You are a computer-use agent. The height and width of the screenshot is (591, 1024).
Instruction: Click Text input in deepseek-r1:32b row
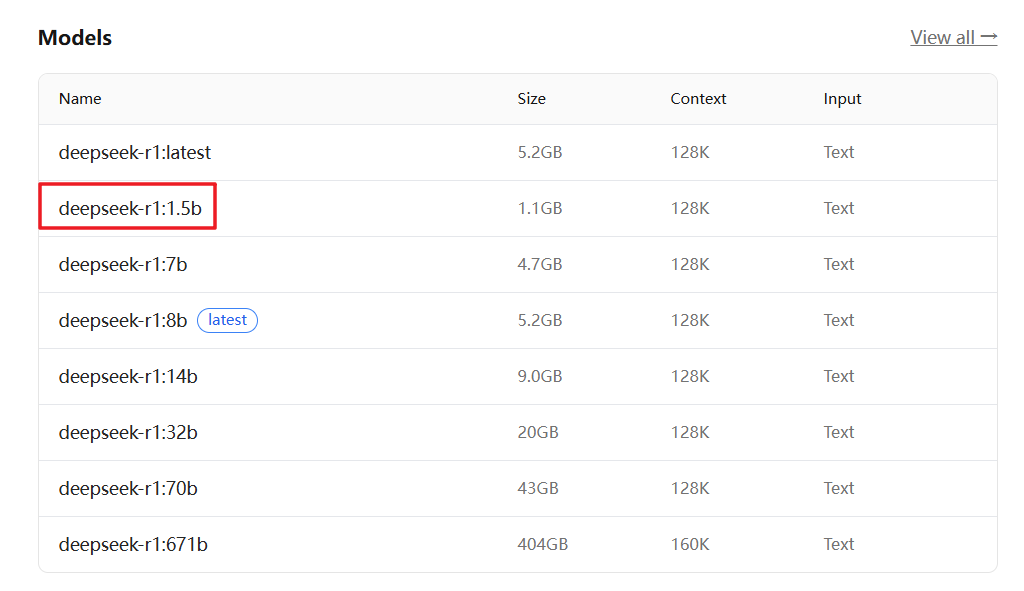(839, 432)
